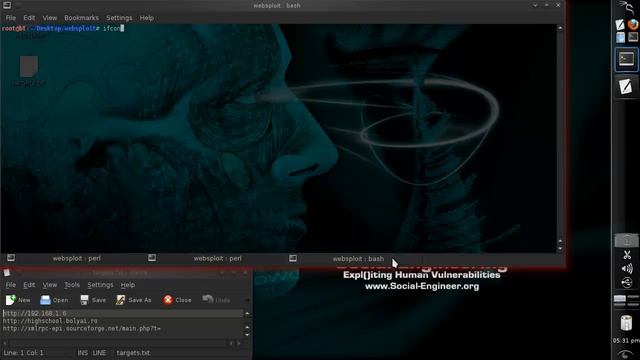The width and height of the screenshot is (640, 360).
Task: Open the Kali dragon application launcher
Action: [626, 7]
